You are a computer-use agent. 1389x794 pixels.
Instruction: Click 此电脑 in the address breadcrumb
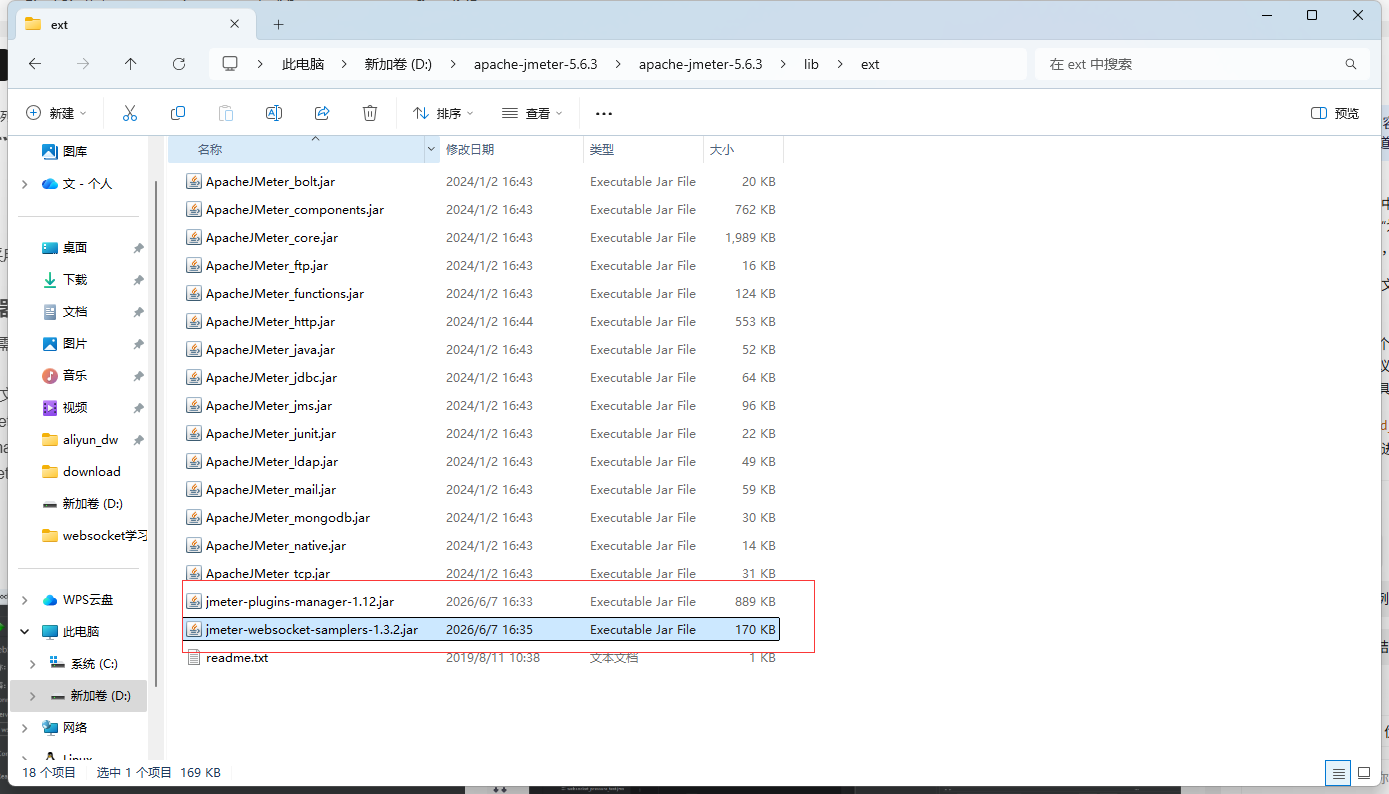(303, 64)
